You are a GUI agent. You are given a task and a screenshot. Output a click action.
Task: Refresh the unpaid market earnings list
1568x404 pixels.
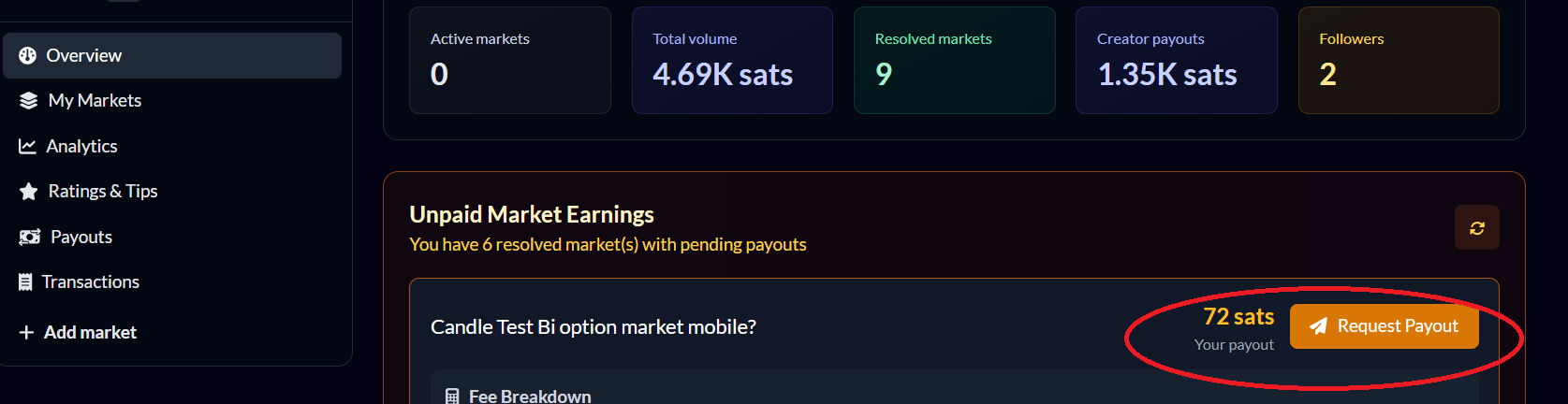coord(1476,228)
